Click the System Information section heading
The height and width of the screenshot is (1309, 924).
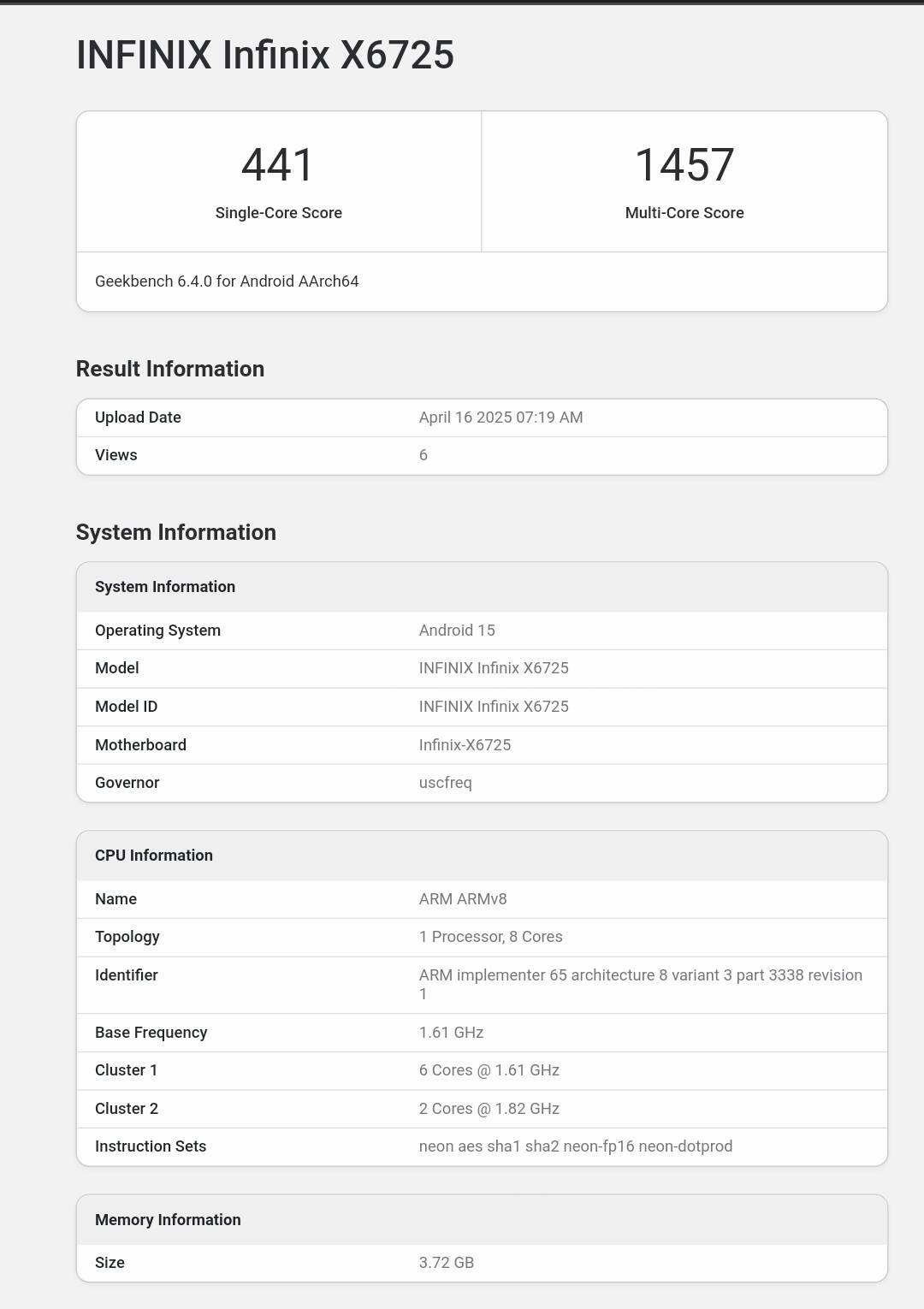pyautogui.click(x=176, y=532)
